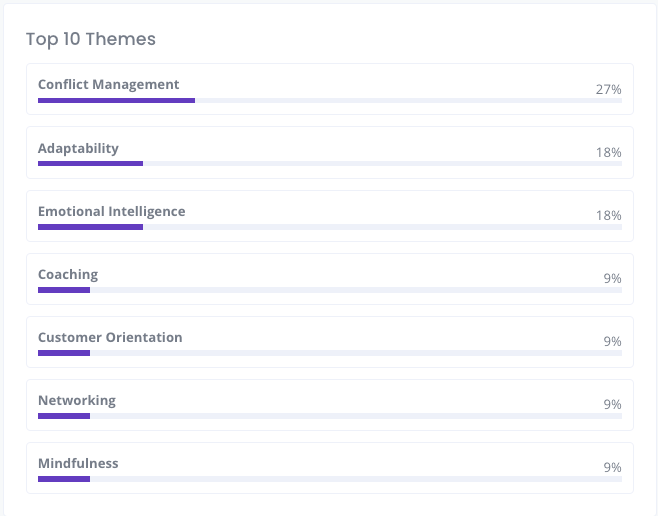658x516 pixels.
Task: Open the Emotional Intelligence theme label
Action: tap(111, 211)
